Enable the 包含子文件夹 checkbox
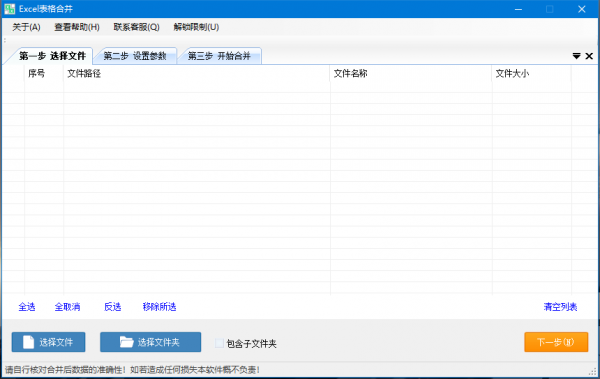 click(219, 343)
